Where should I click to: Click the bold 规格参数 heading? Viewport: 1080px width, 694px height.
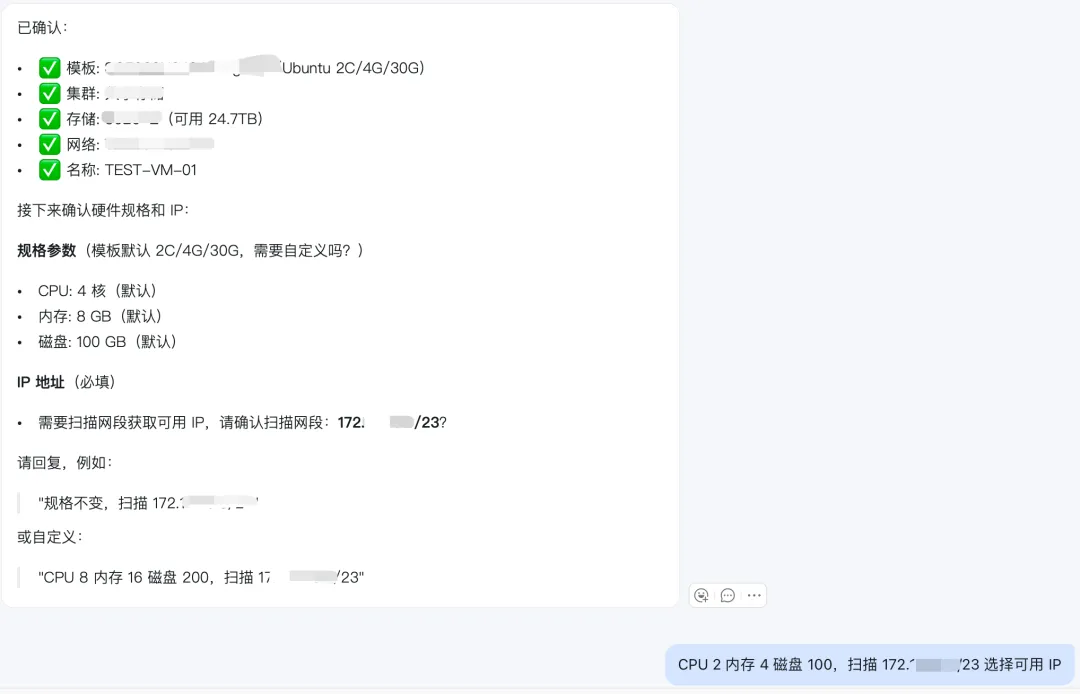tap(46, 251)
